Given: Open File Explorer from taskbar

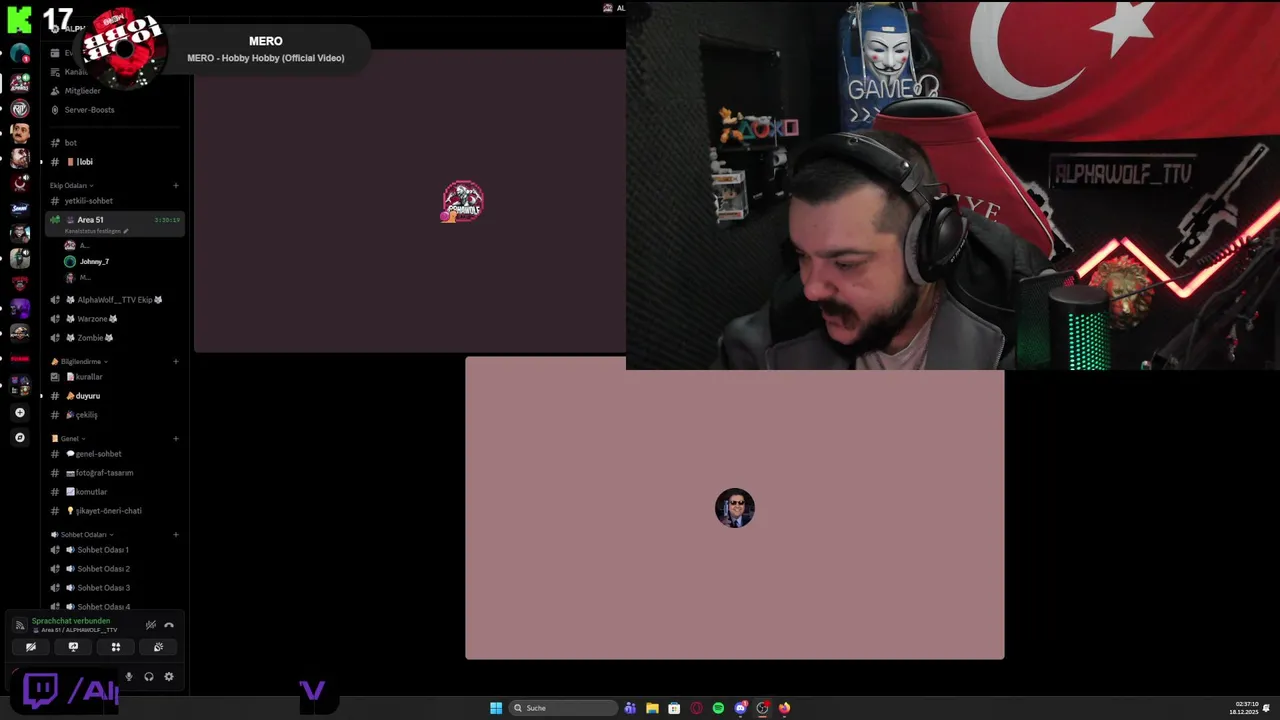Looking at the screenshot, I should [x=652, y=708].
